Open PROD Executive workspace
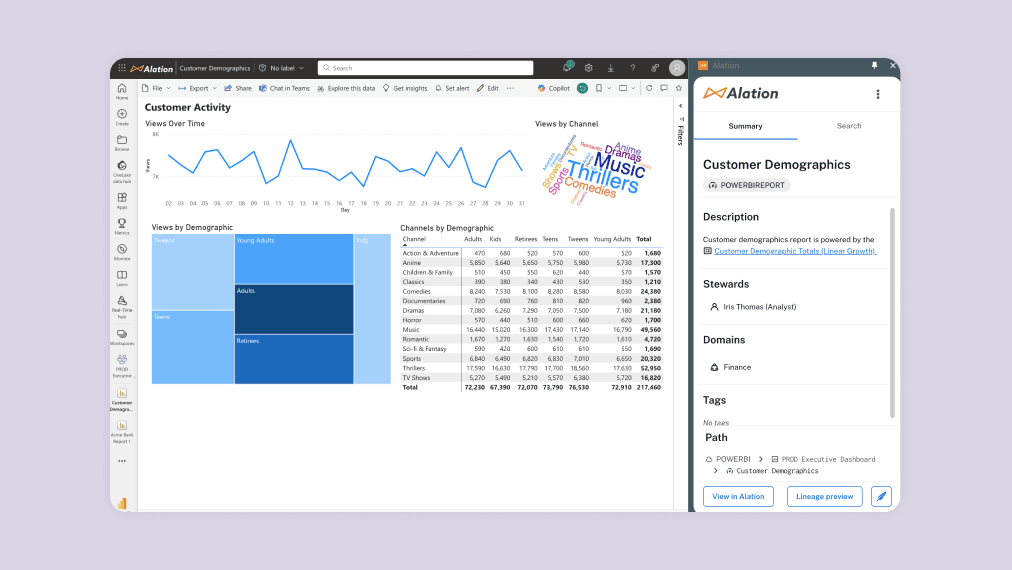 coord(122,366)
